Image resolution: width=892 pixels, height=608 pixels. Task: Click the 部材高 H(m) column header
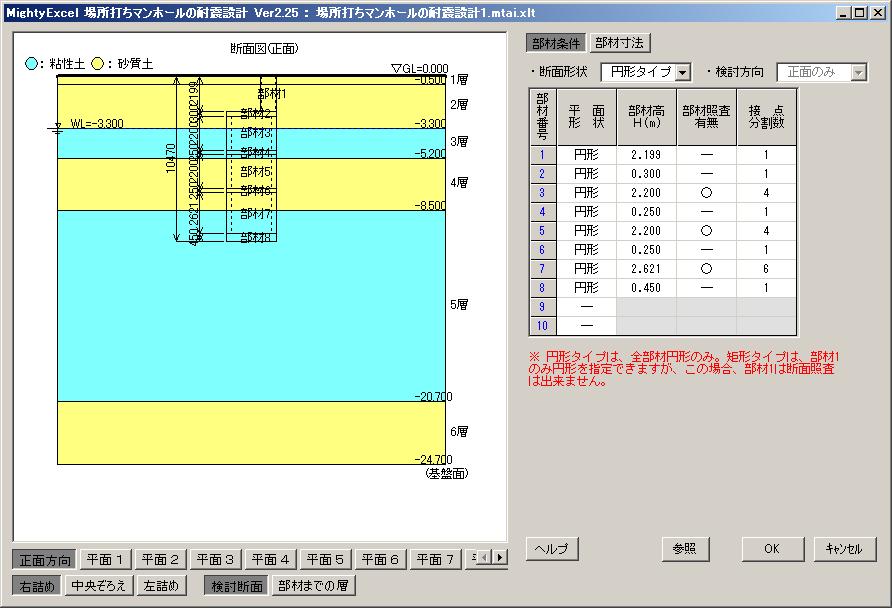pyautogui.click(x=646, y=117)
